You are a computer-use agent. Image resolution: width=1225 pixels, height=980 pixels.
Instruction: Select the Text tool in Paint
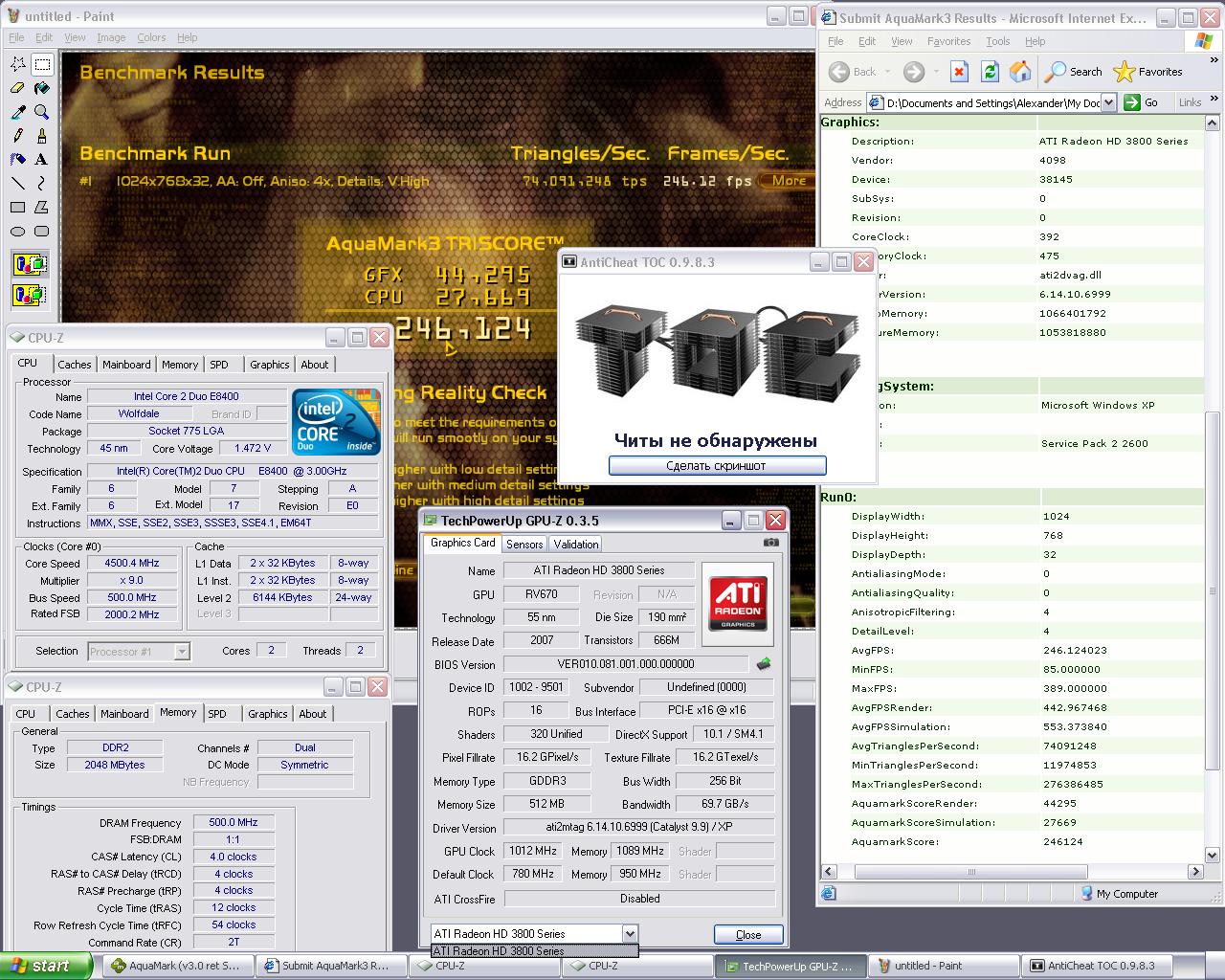click(42, 160)
